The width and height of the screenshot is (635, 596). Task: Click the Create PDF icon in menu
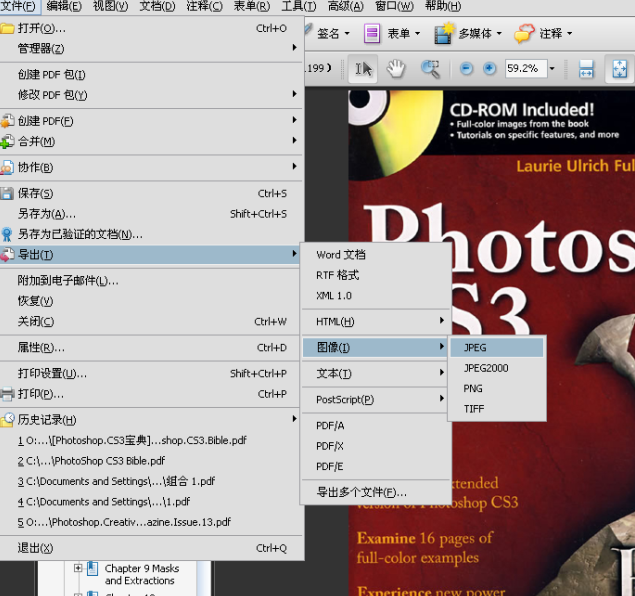(7, 121)
